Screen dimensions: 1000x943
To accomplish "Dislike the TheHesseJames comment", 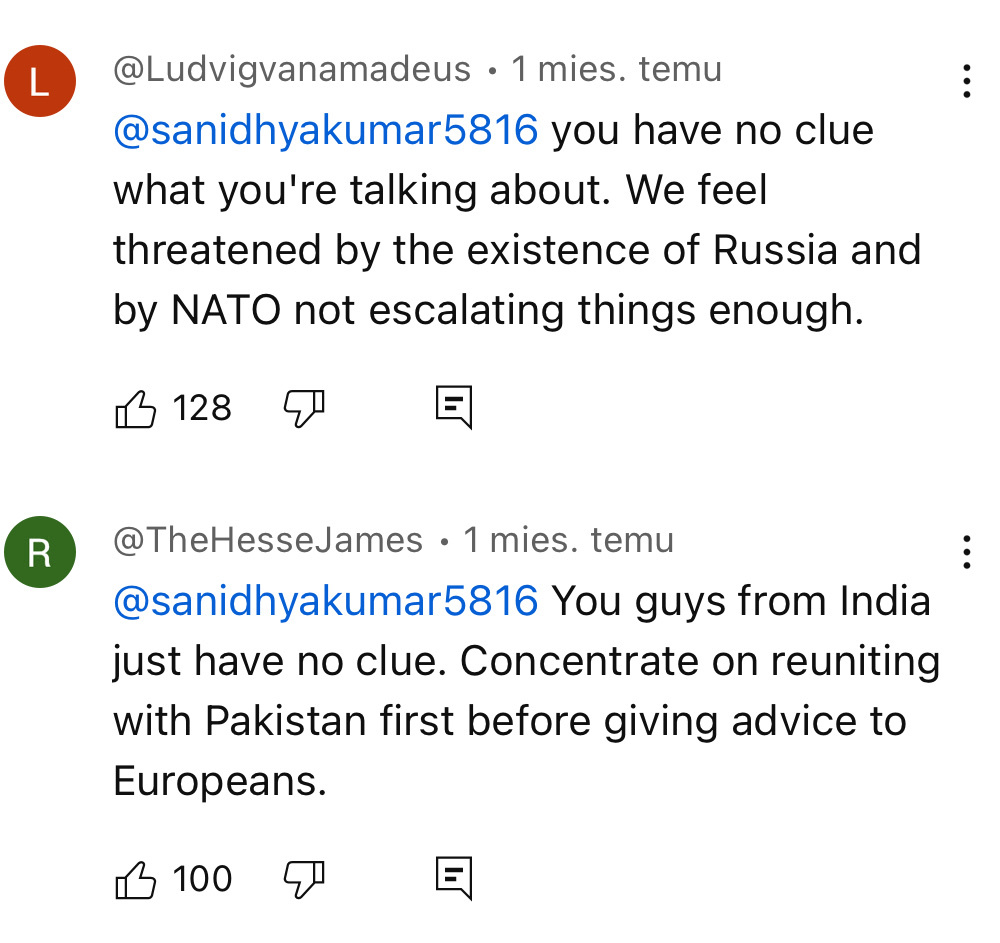I will [x=304, y=879].
